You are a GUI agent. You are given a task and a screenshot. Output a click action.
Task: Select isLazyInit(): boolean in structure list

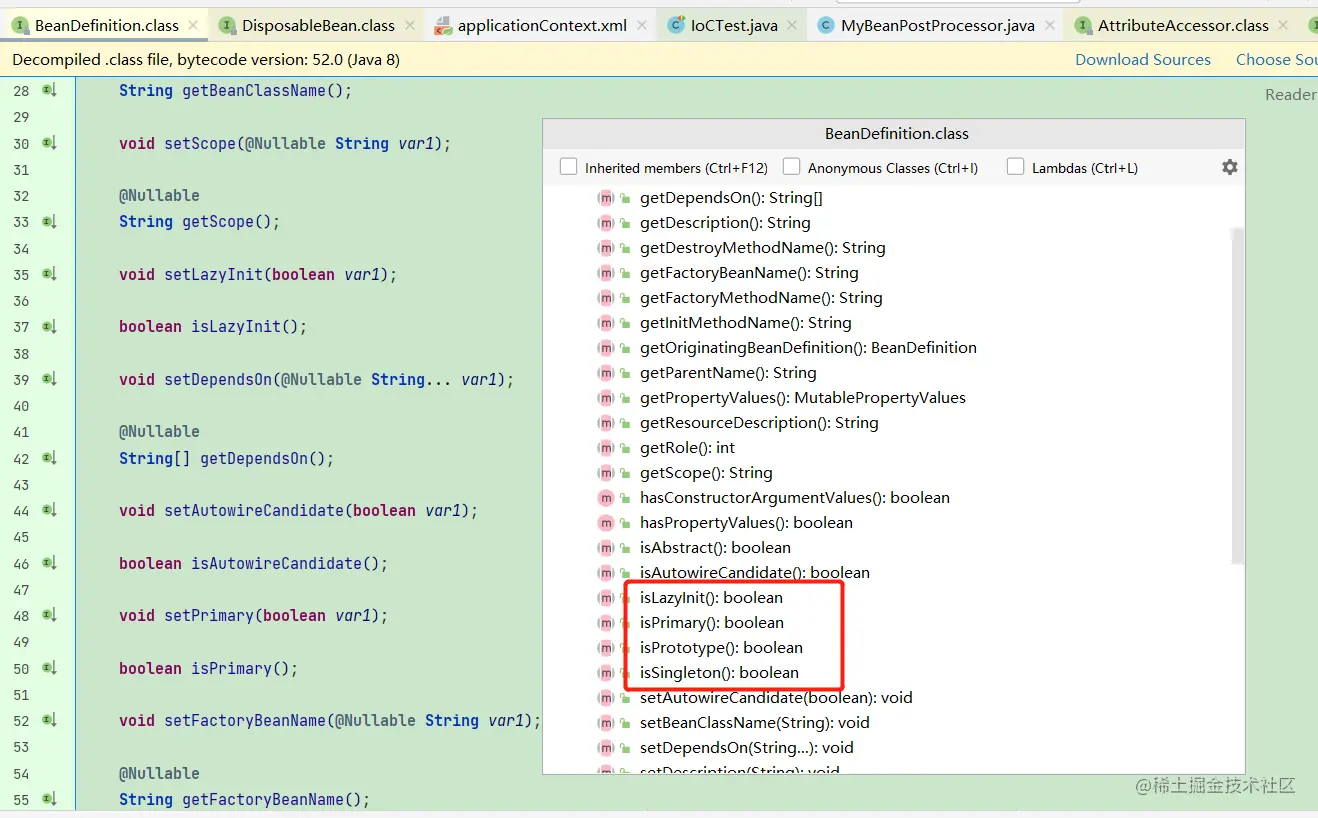tap(711, 598)
